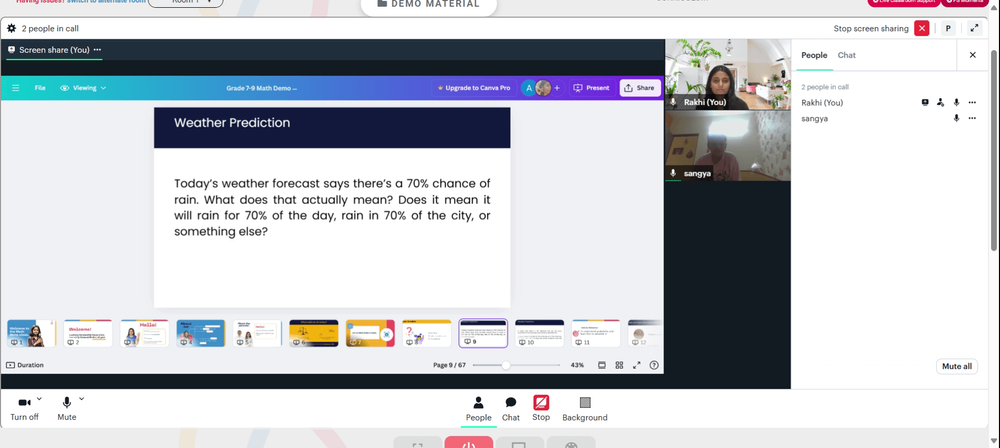Viewport: 1000px width, 448px height.
Task: Click the collaborator photo avatar
Action: [543, 88]
